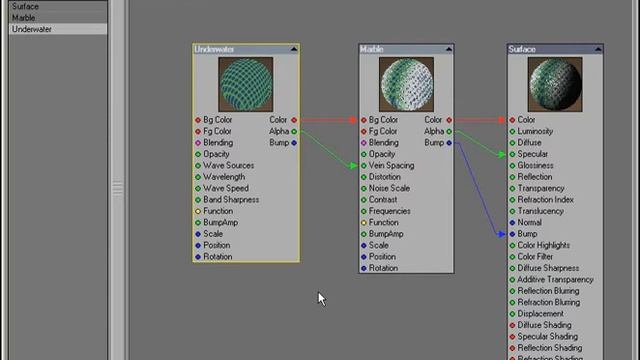
Task: Click the Color Filter input connector
Action: [512, 257]
